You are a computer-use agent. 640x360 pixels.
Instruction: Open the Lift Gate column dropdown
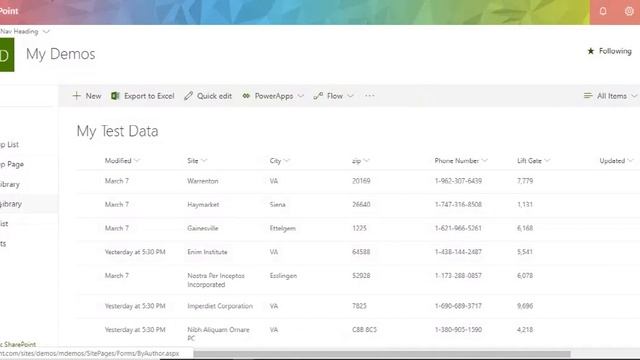tap(547, 161)
